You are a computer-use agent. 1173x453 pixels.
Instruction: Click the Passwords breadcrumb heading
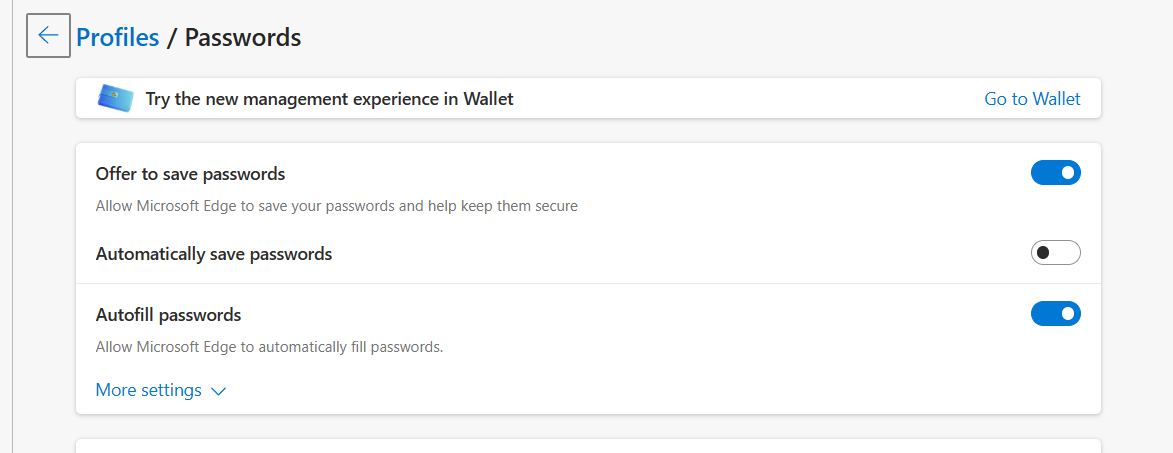[x=243, y=37]
